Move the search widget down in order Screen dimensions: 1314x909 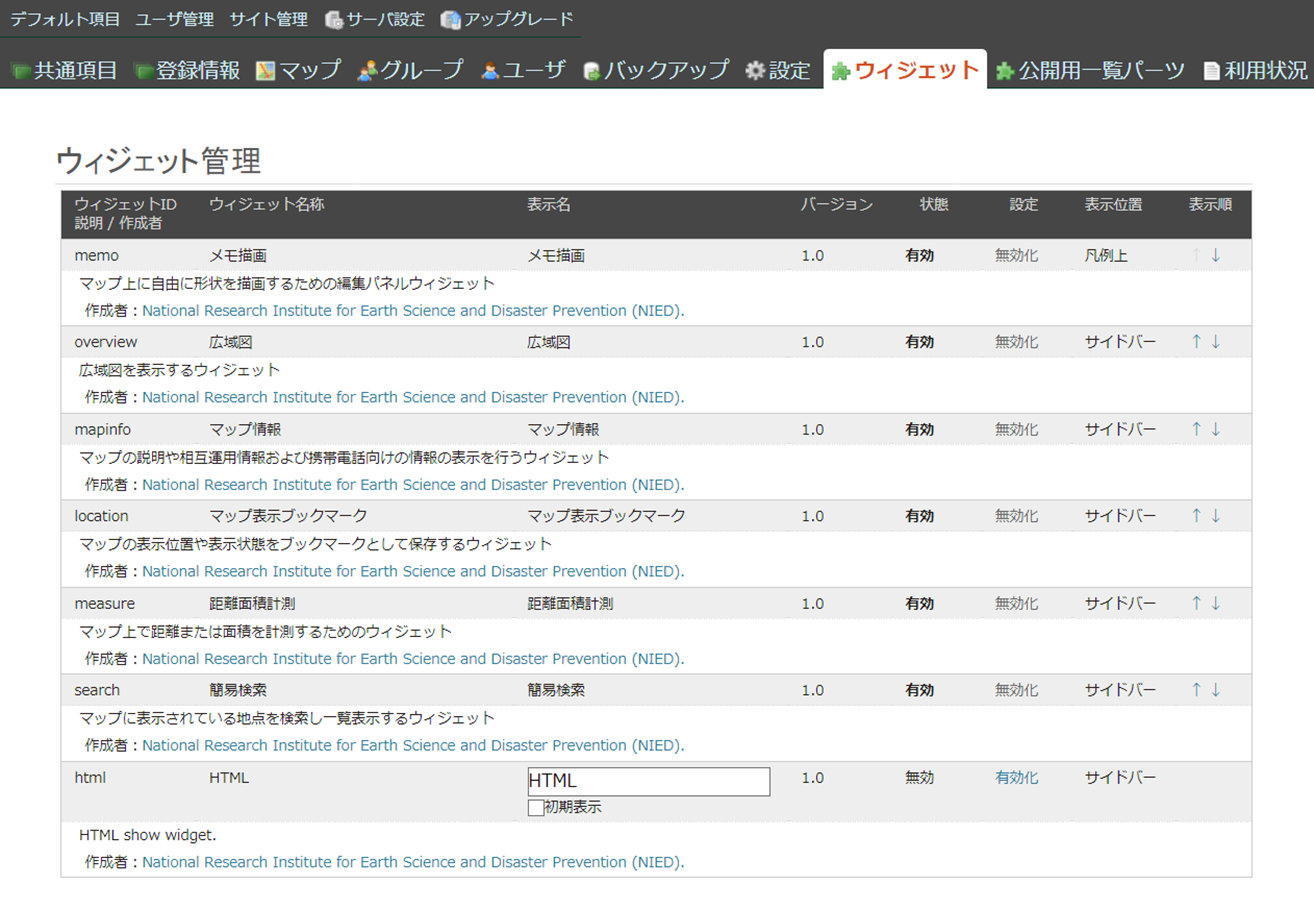(x=1216, y=690)
